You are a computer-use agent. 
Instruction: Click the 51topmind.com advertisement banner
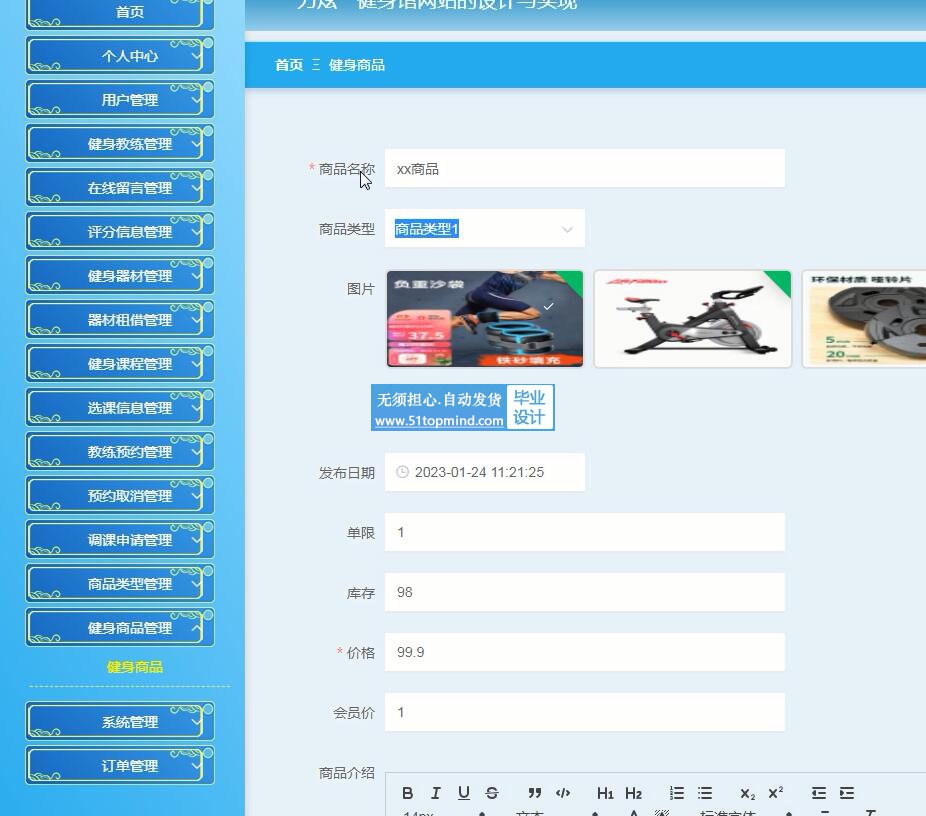[x=462, y=408]
